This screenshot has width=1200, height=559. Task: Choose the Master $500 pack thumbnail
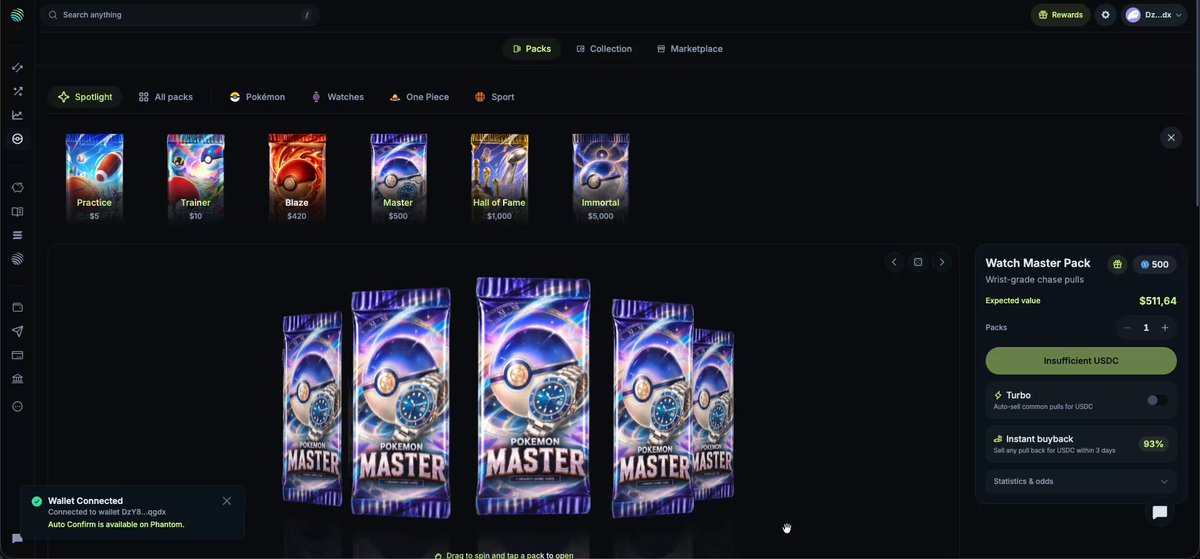[398, 178]
